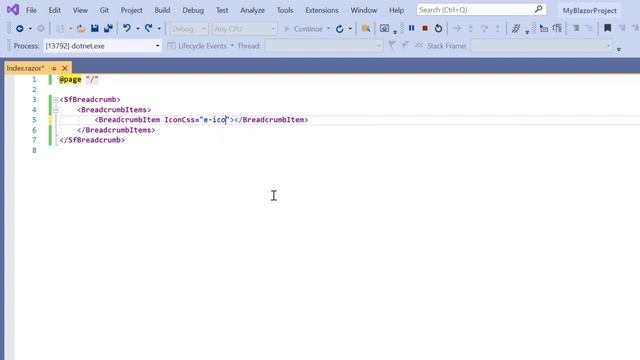Save Index.razor with the Save icon
This screenshot has width=640, height=360.
tap(95, 29)
